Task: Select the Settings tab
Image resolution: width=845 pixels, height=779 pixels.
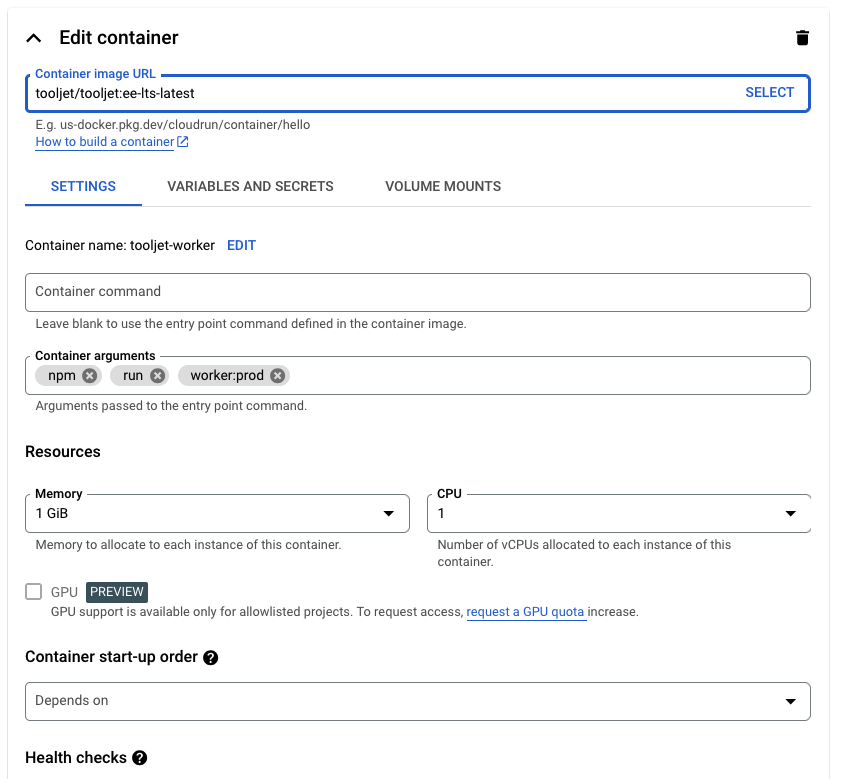Action: (x=83, y=186)
